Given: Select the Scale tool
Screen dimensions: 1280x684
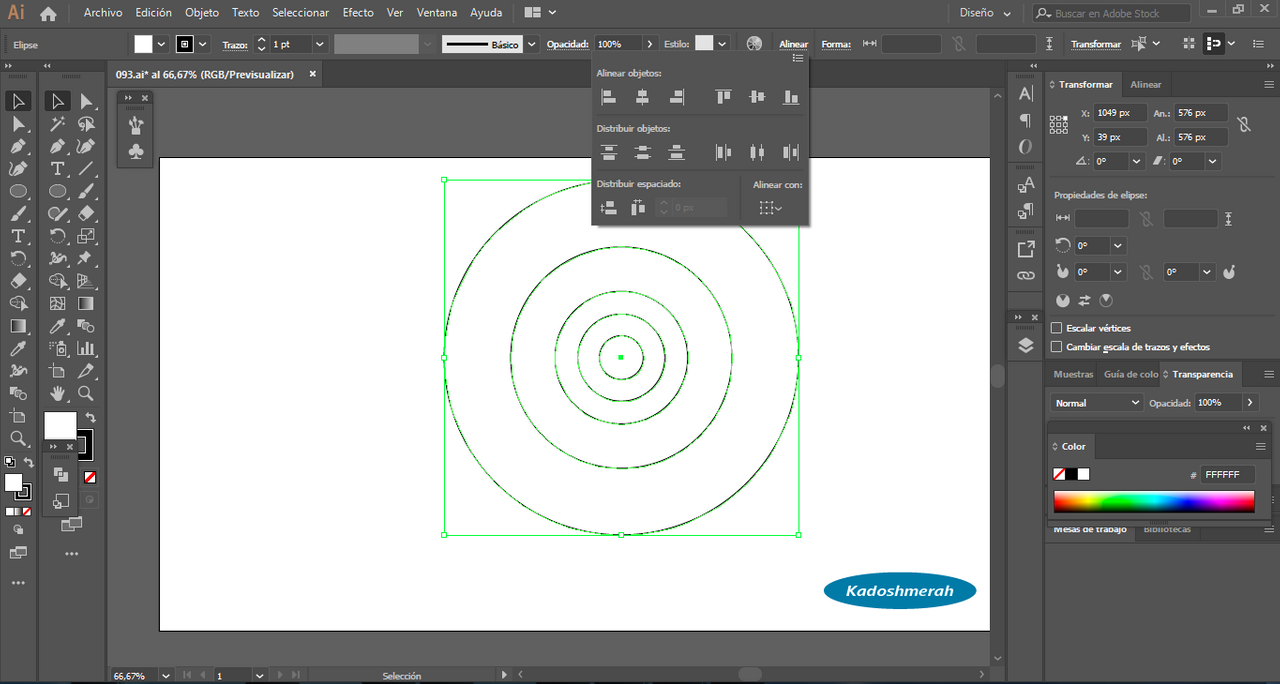Looking at the screenshot, I should 87,236.
